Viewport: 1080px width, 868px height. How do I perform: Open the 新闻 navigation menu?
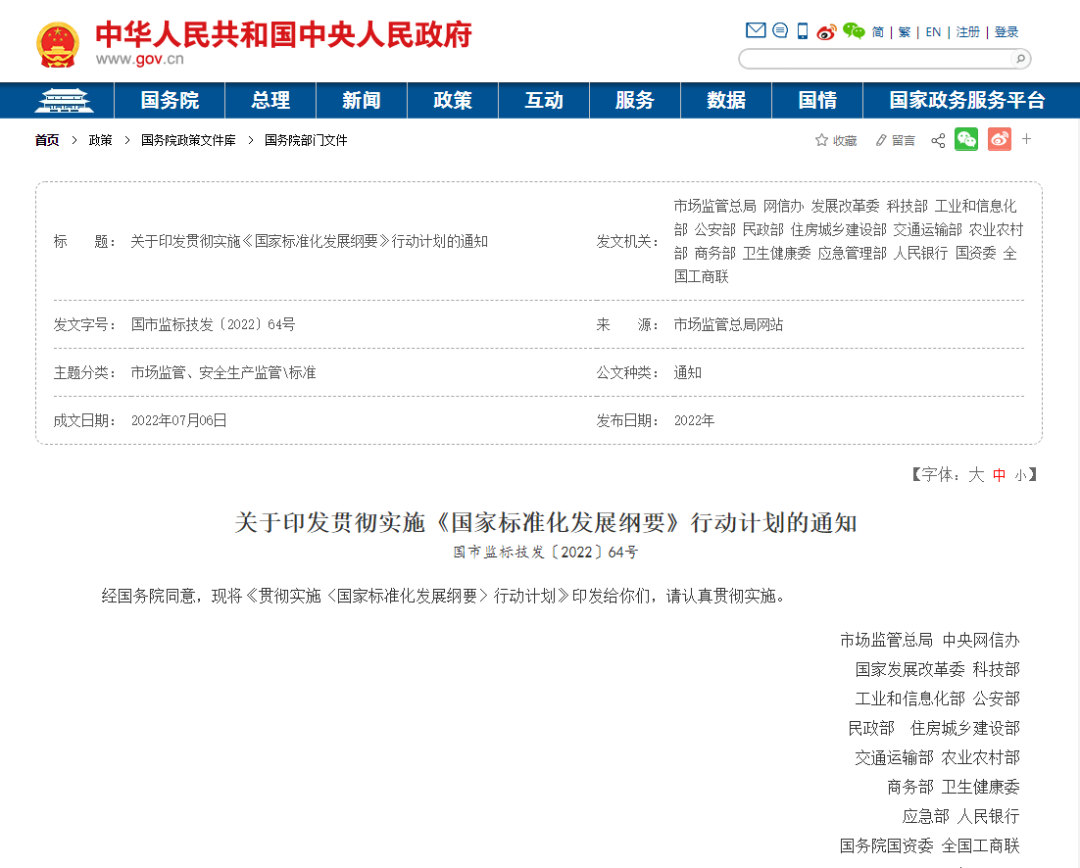(x=361, y=101)
